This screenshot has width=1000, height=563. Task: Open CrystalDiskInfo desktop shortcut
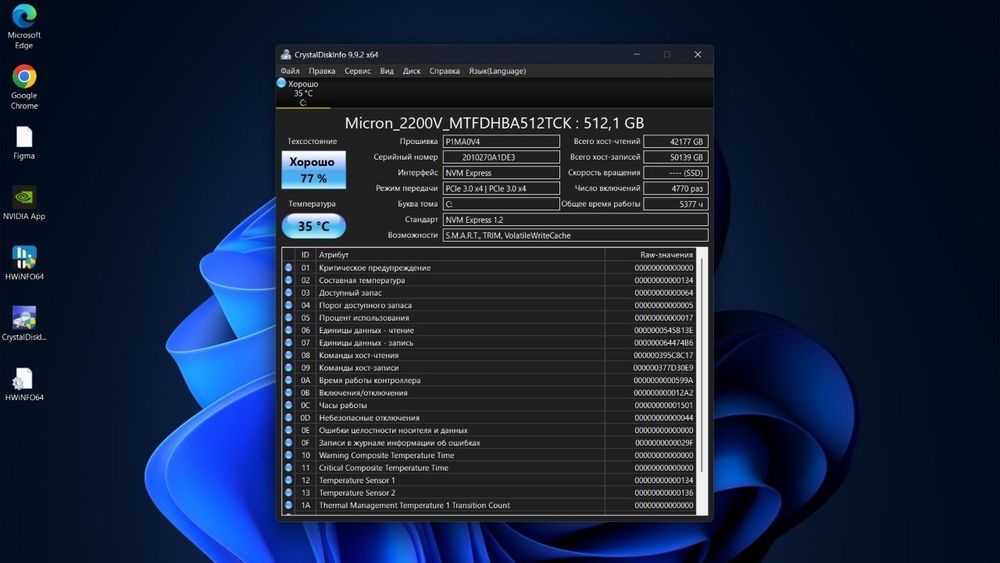pyautogui.click(x=24, y=324)
